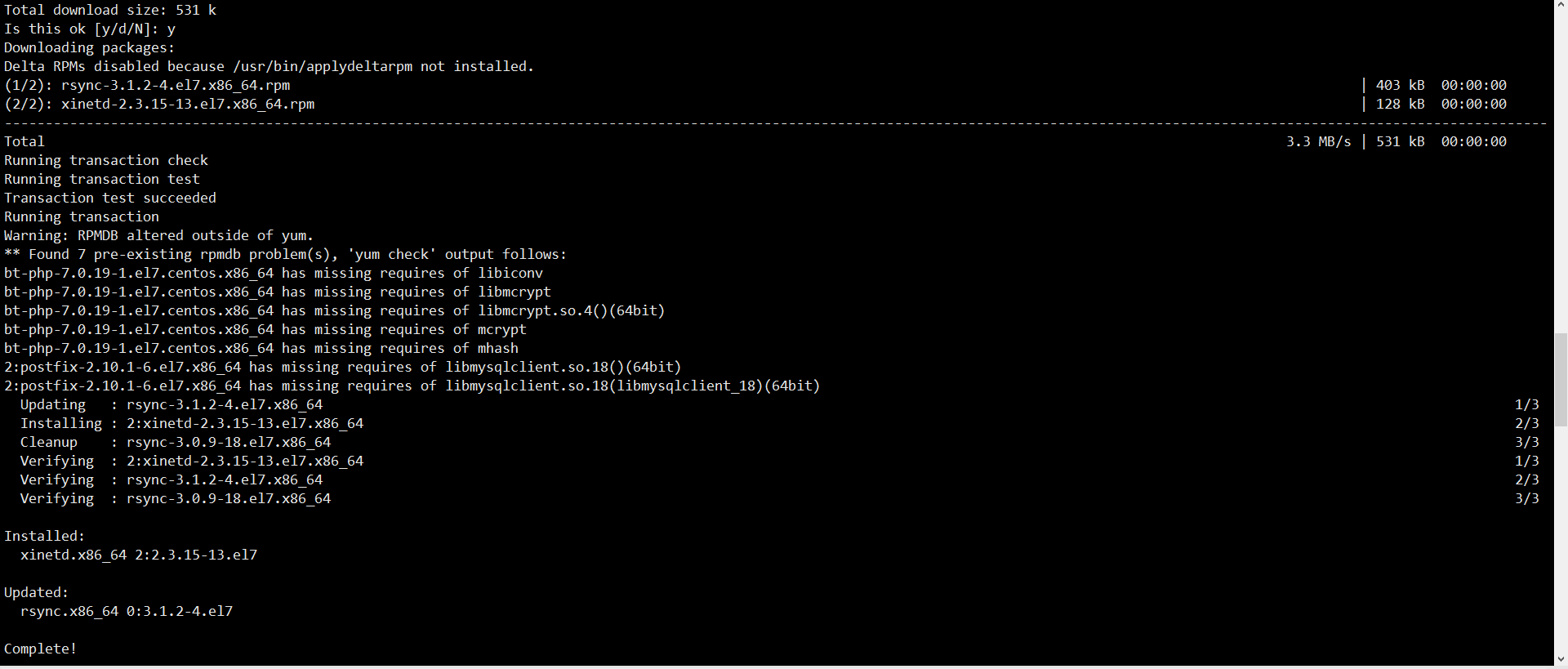
Task: Click the 3.3 MB/s total speed text
Action: point(1318,141)
